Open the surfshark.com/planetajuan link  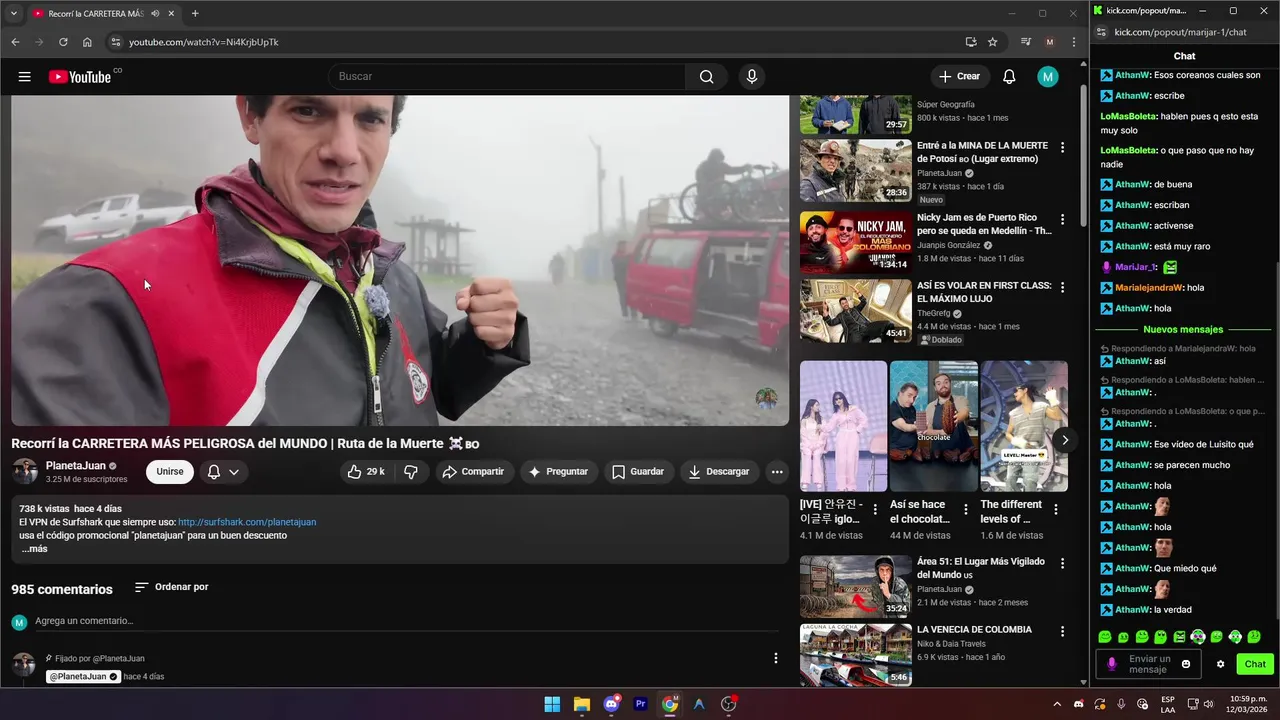tap(247, 522)
